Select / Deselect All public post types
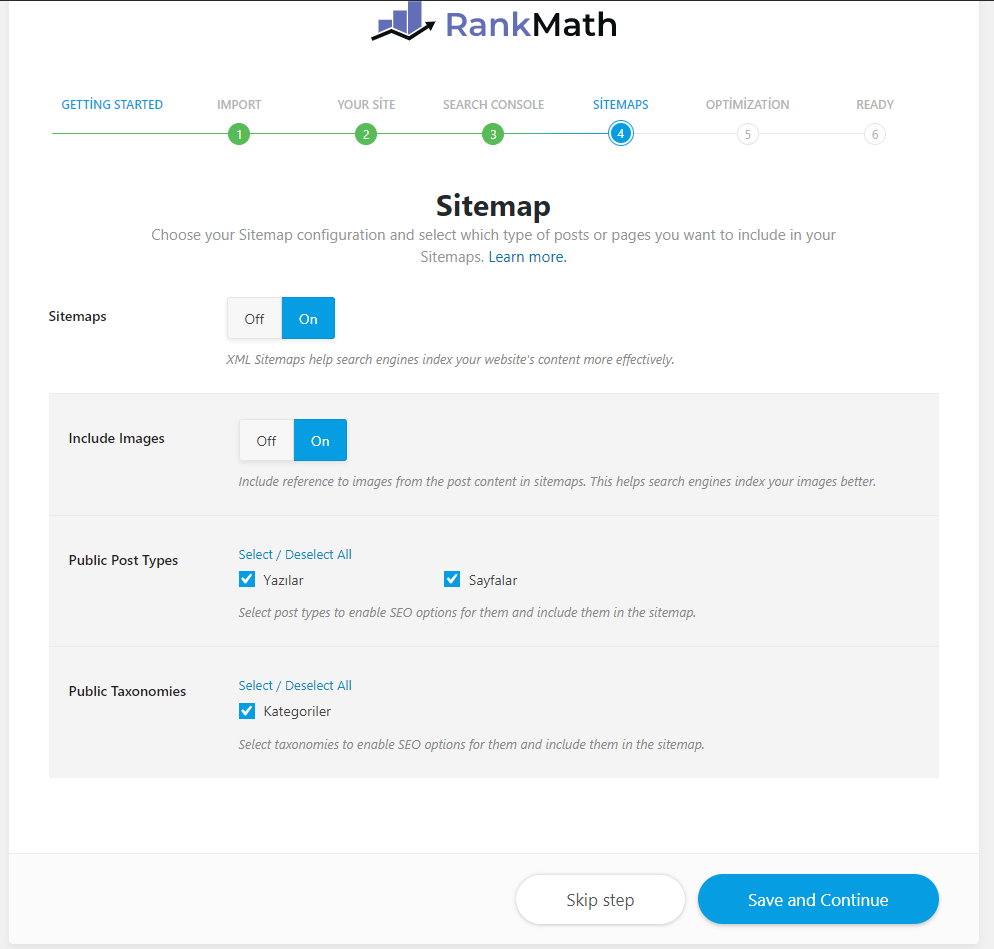Image resolution: width=994 pixels, height=949 pixels. pos(295,554)
